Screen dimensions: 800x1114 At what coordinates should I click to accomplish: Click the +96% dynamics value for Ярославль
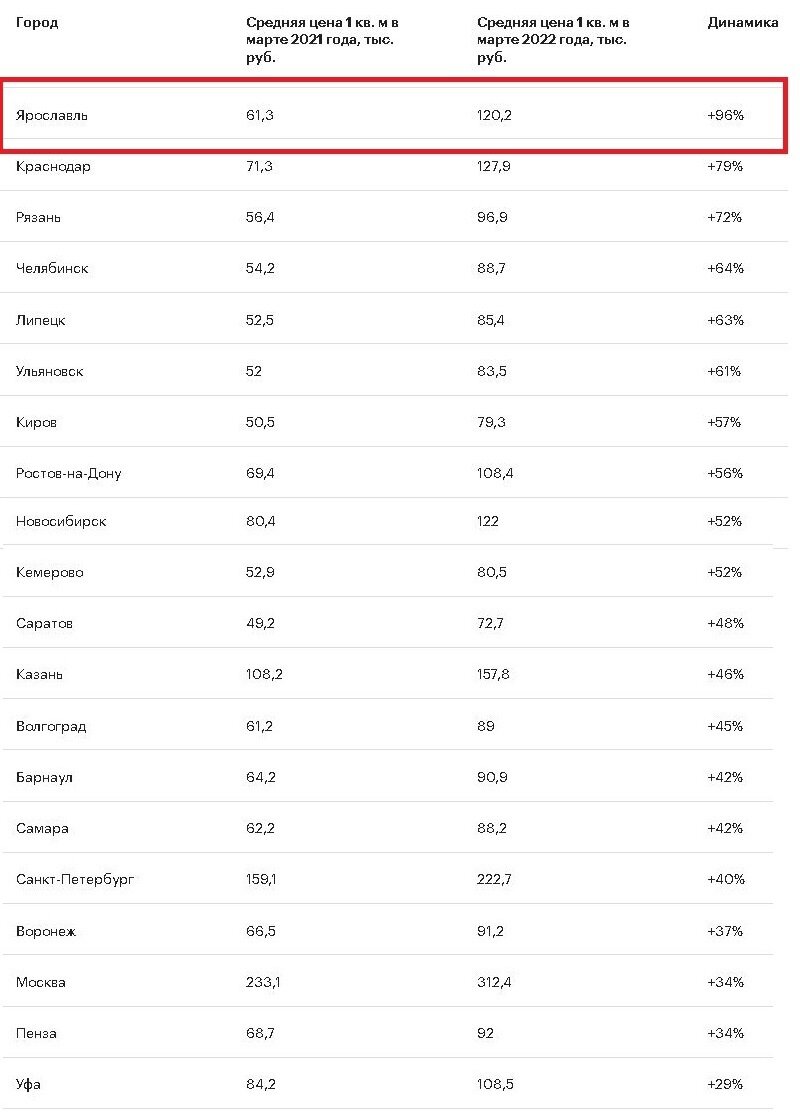(x=725, y=115)
